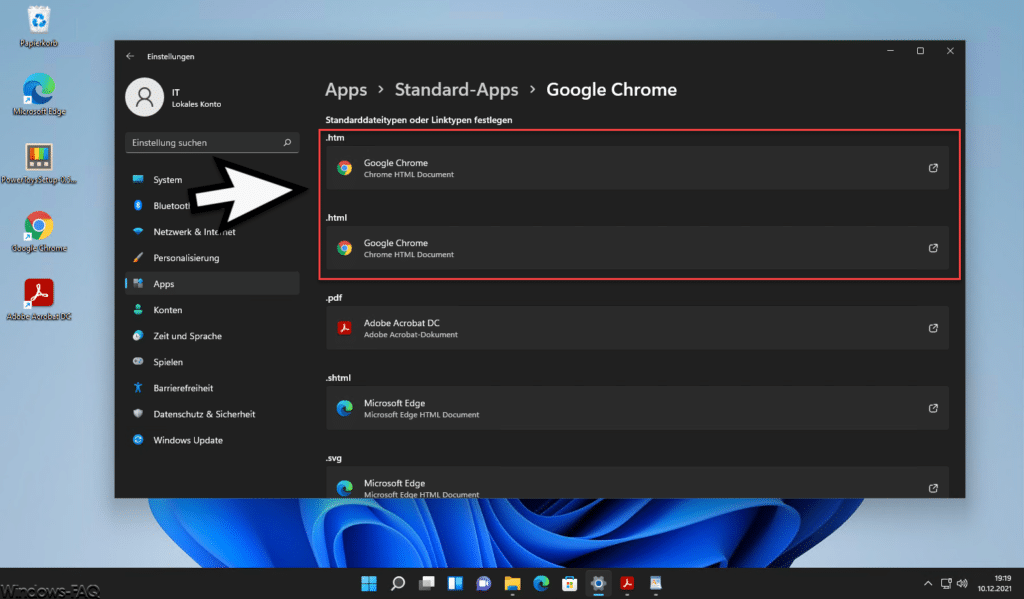The height and width of the screenshot is (599, 1024).
Task: Open Windows Update category
Action: (x=212, y=440)
